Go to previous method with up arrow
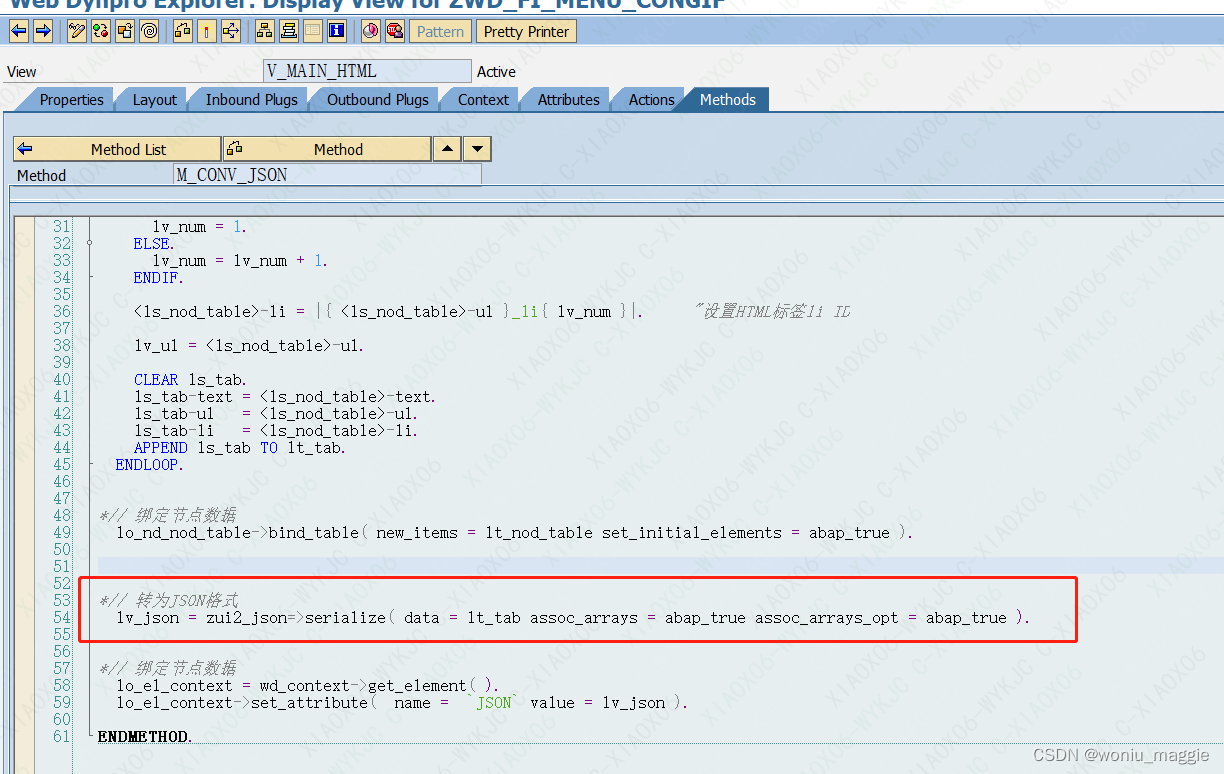Screen dimensions: 1224x774 (x=448, y=149)
